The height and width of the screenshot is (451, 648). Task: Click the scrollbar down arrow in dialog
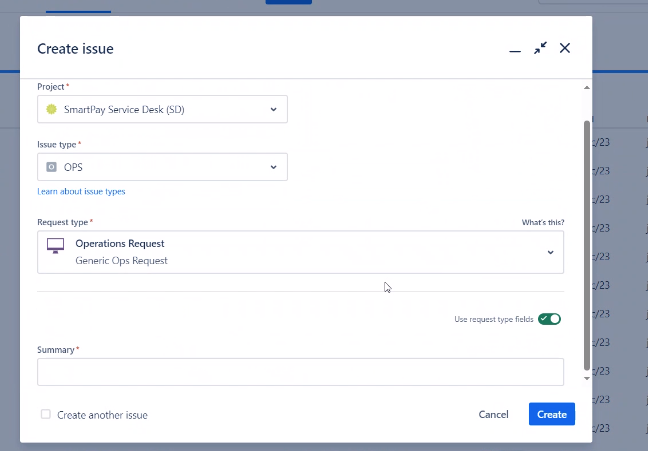pyautogui.click(x=587, y=379)
